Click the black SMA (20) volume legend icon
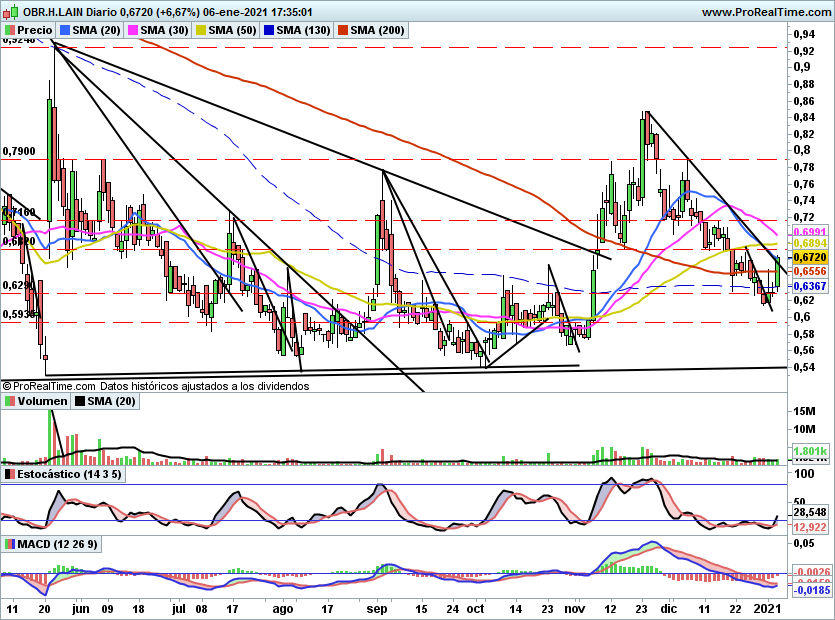This screenshot has width=835, height=620. coord(80,401)
